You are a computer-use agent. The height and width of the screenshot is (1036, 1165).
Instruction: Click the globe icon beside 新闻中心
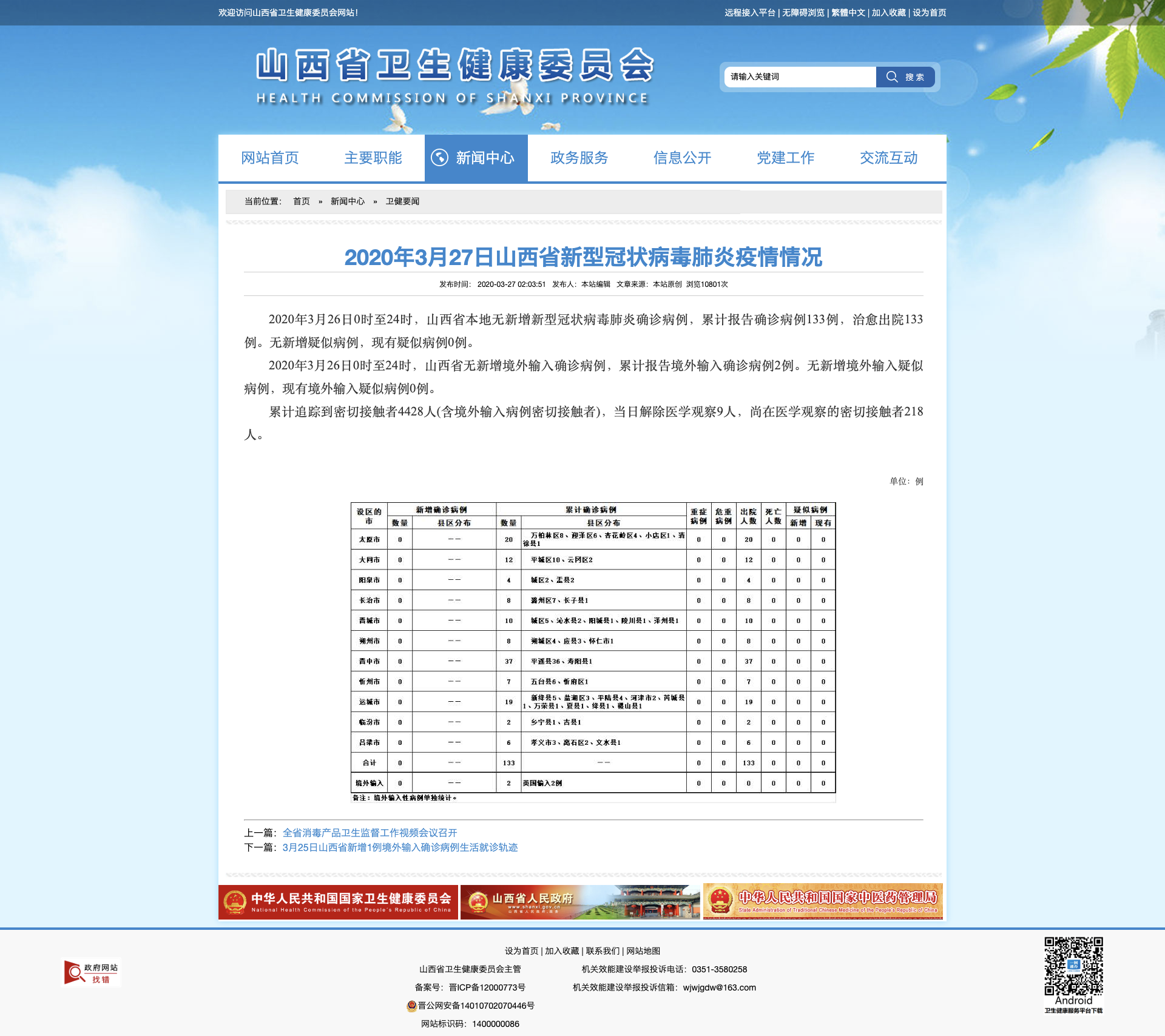pyautogui.click(x=439, y=158)
